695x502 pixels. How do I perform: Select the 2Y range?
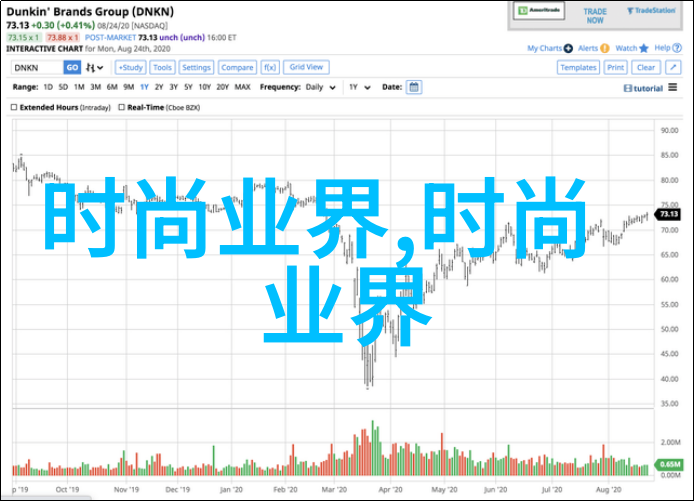(159, 87)
